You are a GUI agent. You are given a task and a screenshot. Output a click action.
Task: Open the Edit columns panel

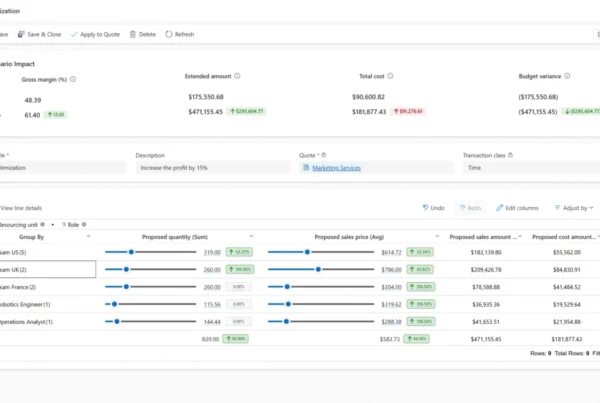pyautogui.click(x=516, y=207)
